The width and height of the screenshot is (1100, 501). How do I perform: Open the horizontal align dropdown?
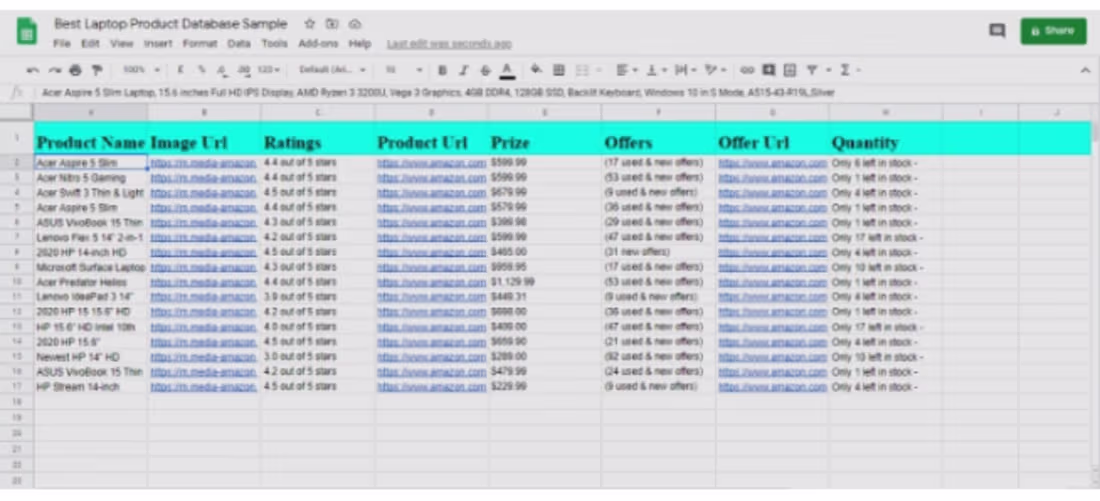[626, 70]
